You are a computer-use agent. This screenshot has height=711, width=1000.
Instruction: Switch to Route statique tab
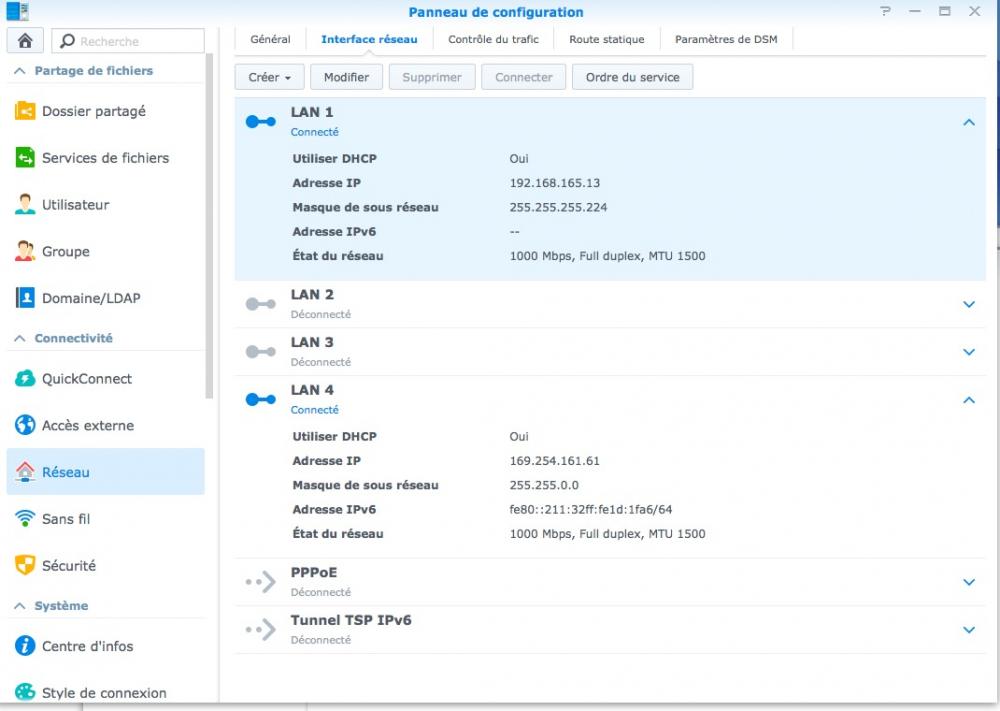(607, 40)
